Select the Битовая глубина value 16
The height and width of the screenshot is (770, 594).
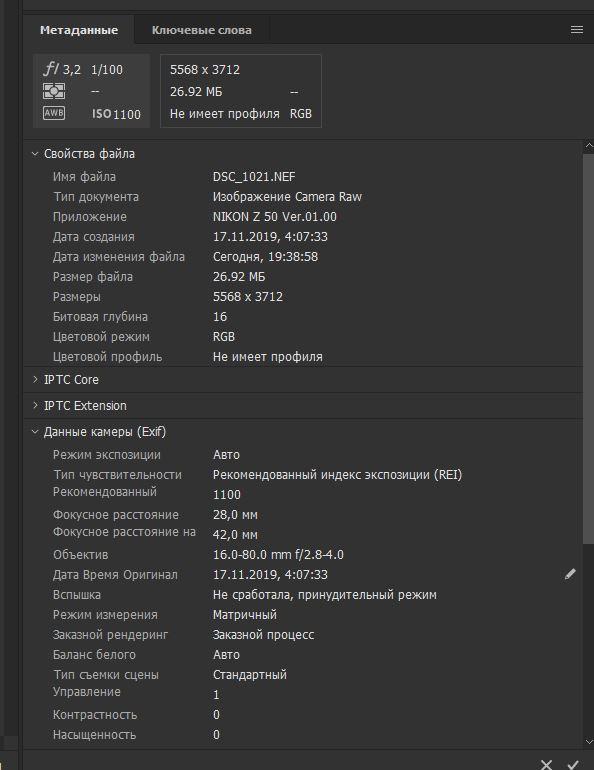(220, 317)
